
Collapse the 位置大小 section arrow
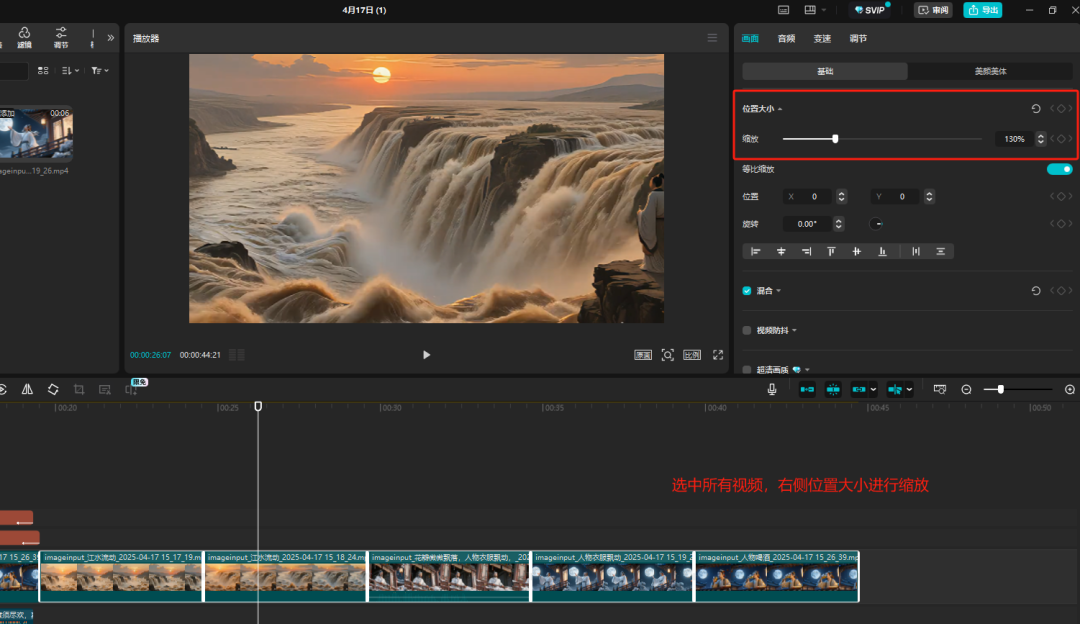point(780,109)
